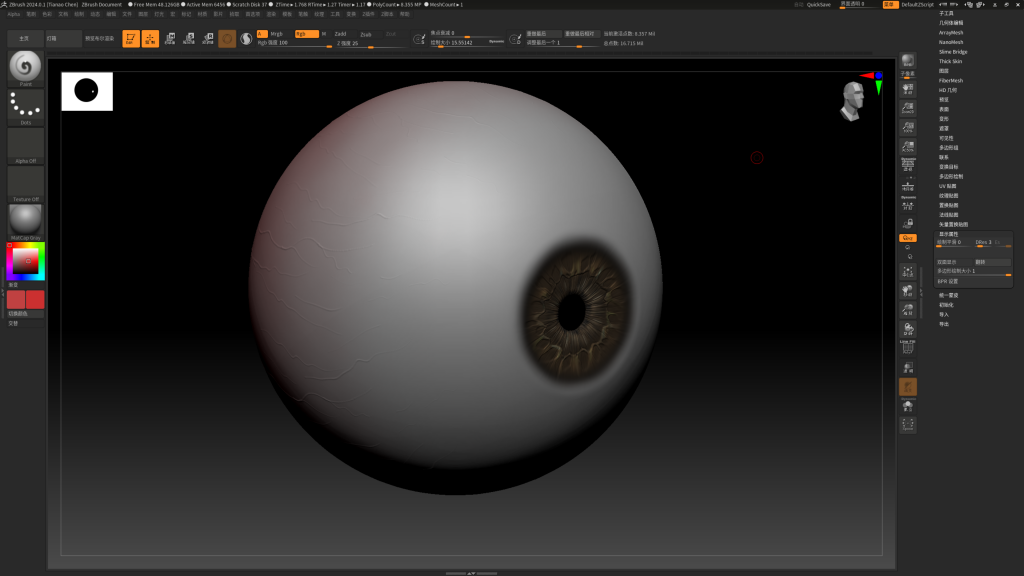Open the 工具 tool menu

pos(335,14)
